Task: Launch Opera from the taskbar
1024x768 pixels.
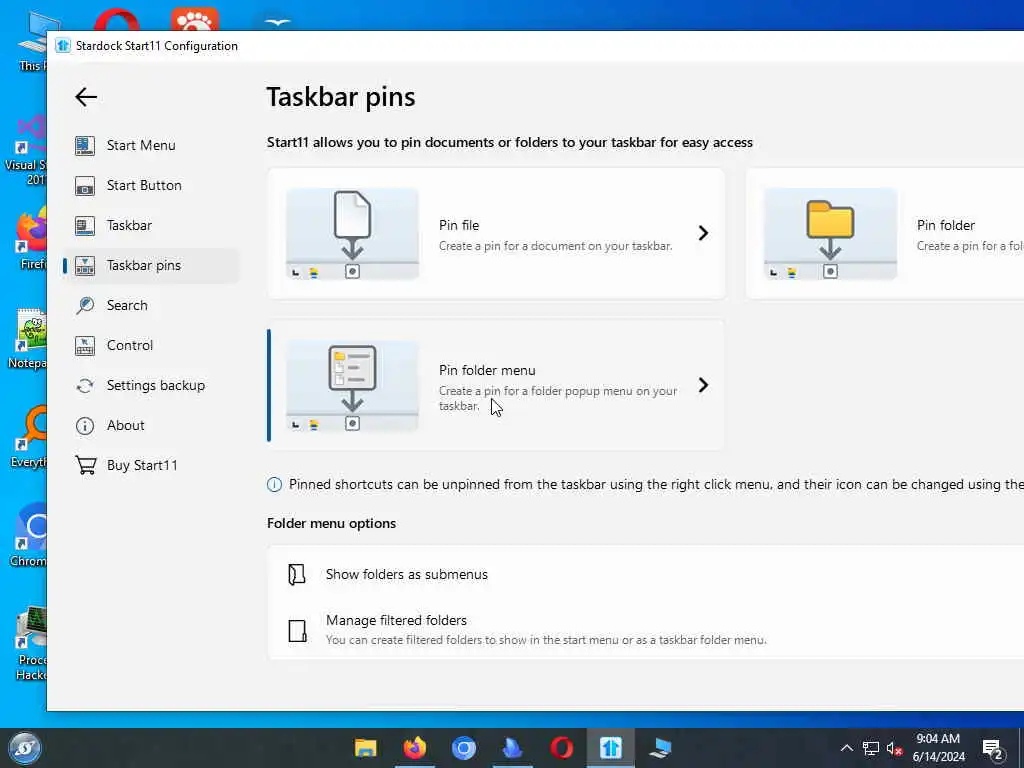Action: point(562,748)
